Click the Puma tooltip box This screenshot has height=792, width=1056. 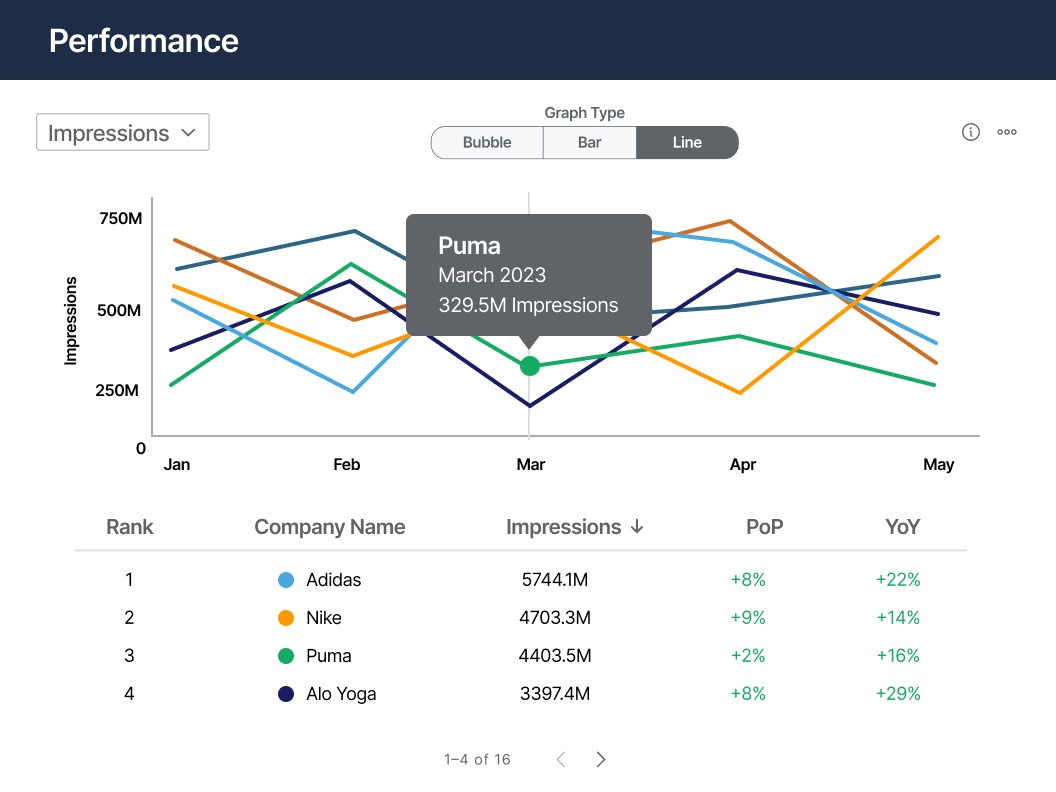(x=529, y=275)
